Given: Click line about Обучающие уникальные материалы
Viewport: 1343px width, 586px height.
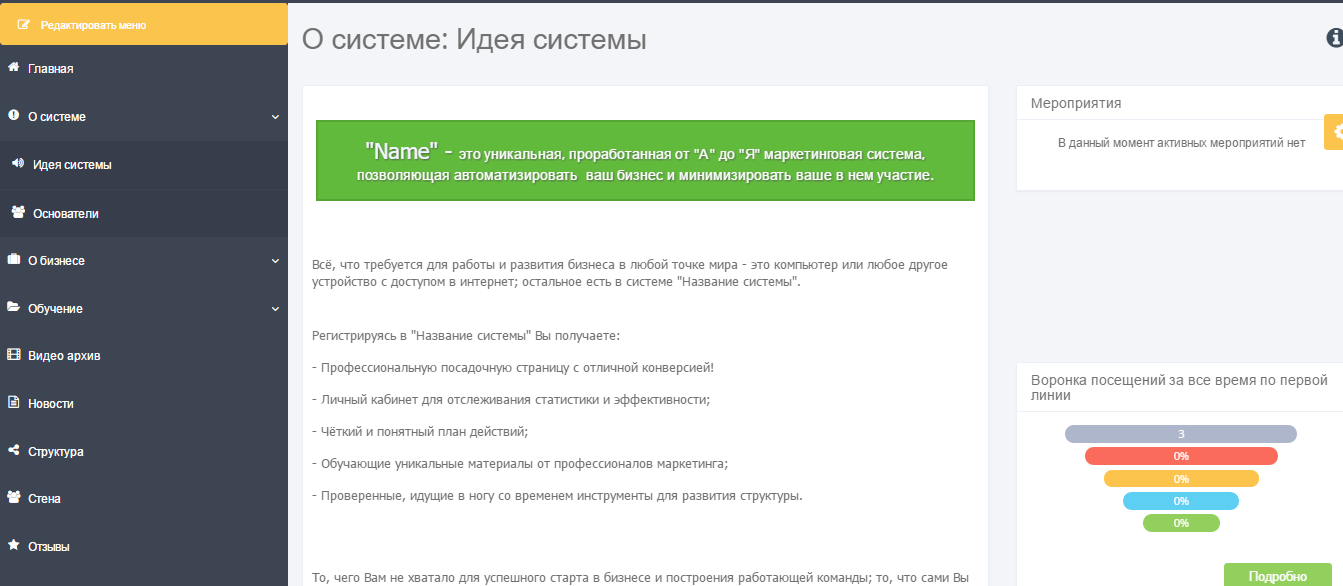Looking at the screenshot, I should (520, 464).
